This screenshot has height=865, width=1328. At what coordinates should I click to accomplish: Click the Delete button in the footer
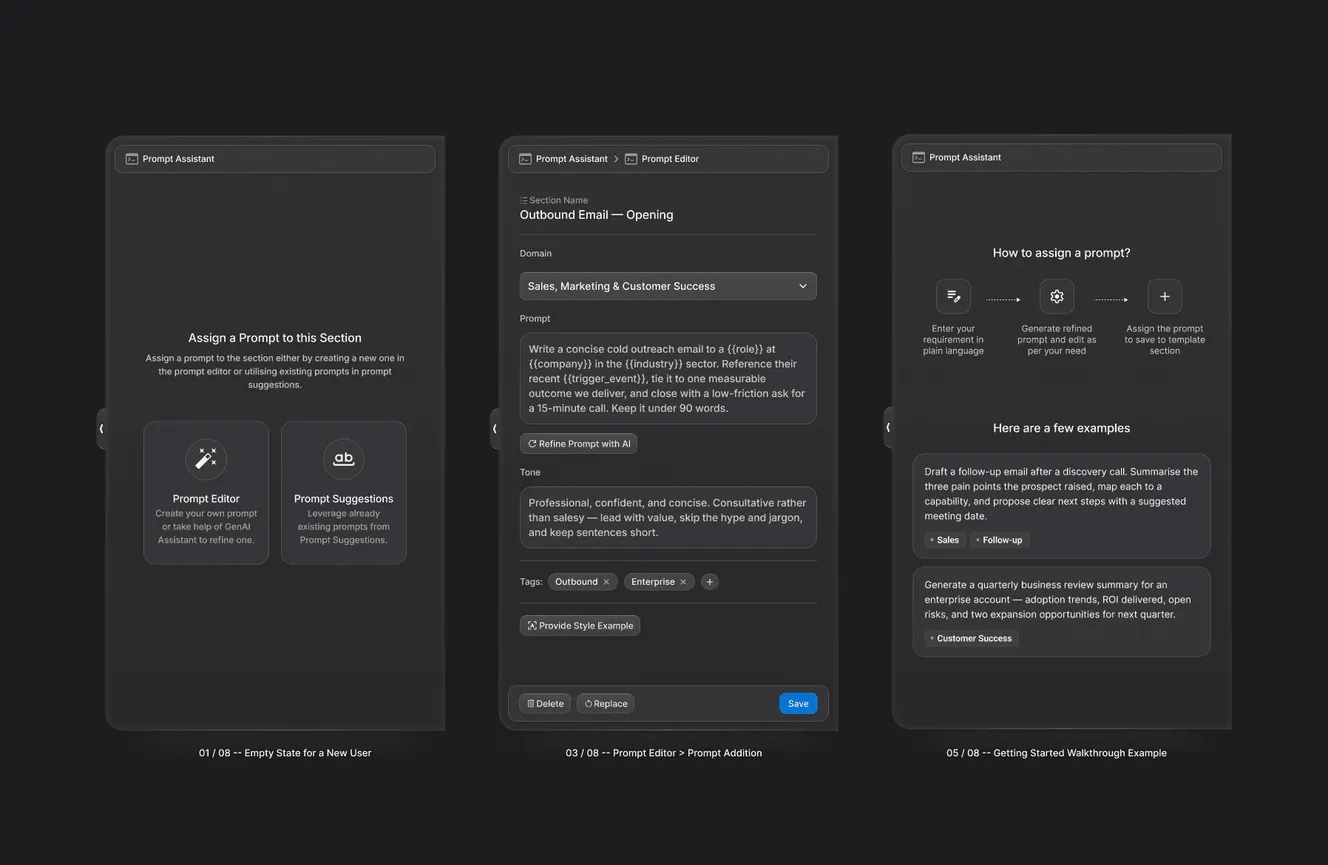click(545, 704)
